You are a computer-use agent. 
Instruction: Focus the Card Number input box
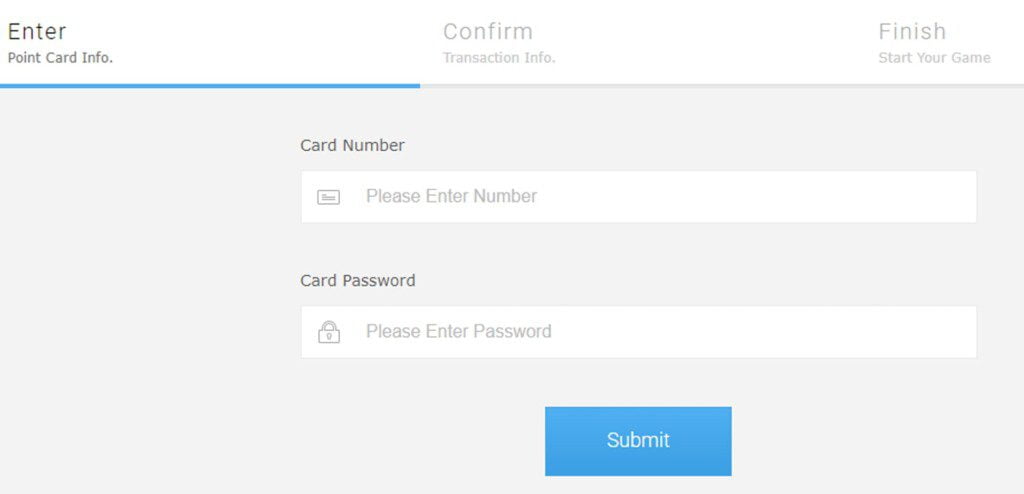click(638, 197)
